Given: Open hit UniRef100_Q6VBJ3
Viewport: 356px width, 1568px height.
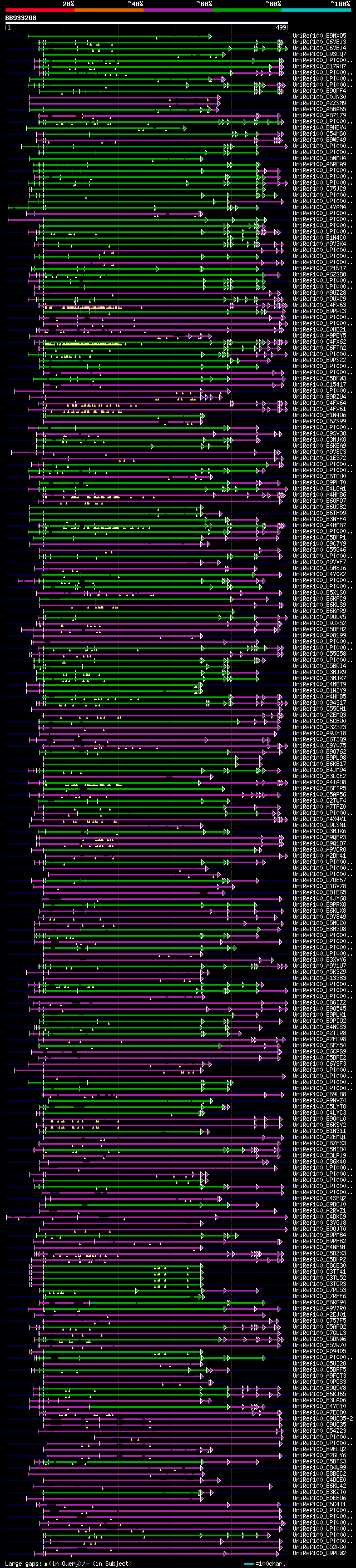Looking at the screenshot, I should (319, 42).
